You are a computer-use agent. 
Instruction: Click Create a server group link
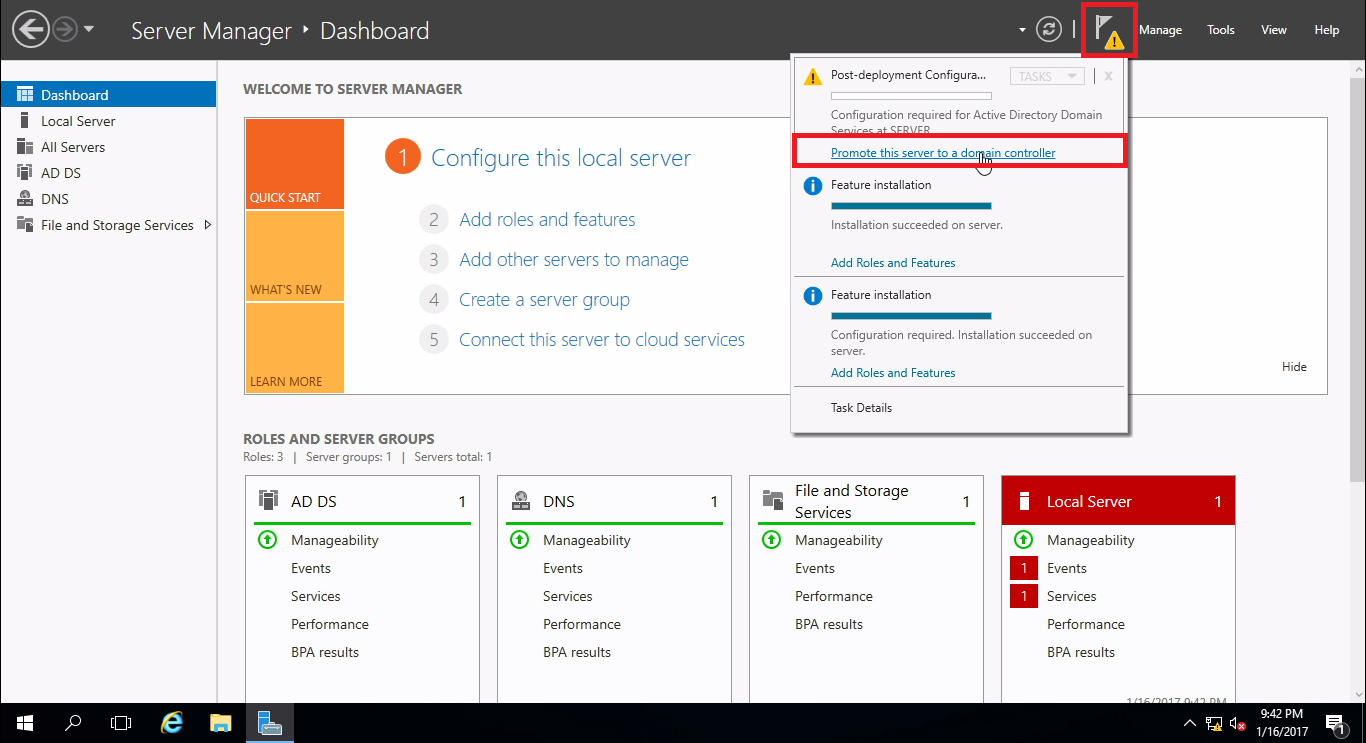[x=544, y=300]
